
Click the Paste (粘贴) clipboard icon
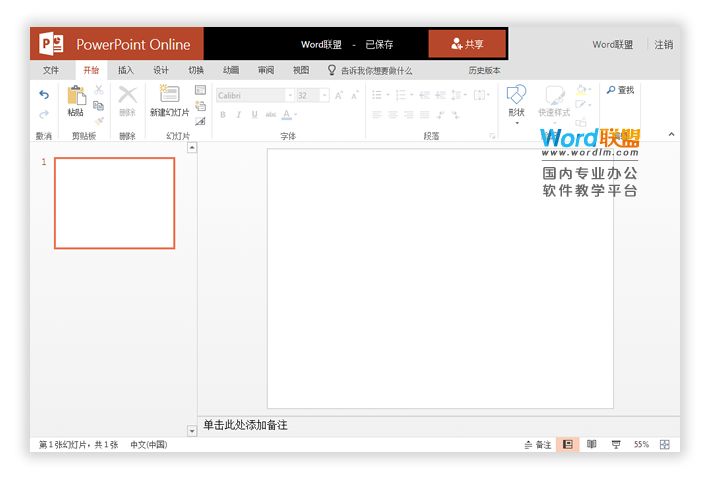click(76, 96)
